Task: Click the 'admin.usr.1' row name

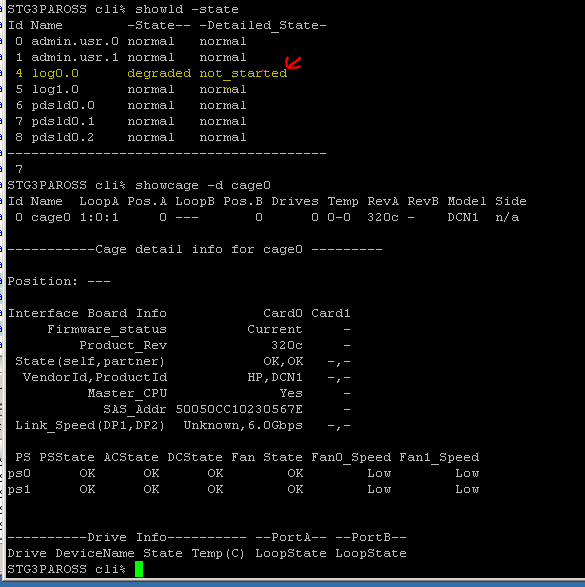Action: pyautogui.click(x=75, y=57)
